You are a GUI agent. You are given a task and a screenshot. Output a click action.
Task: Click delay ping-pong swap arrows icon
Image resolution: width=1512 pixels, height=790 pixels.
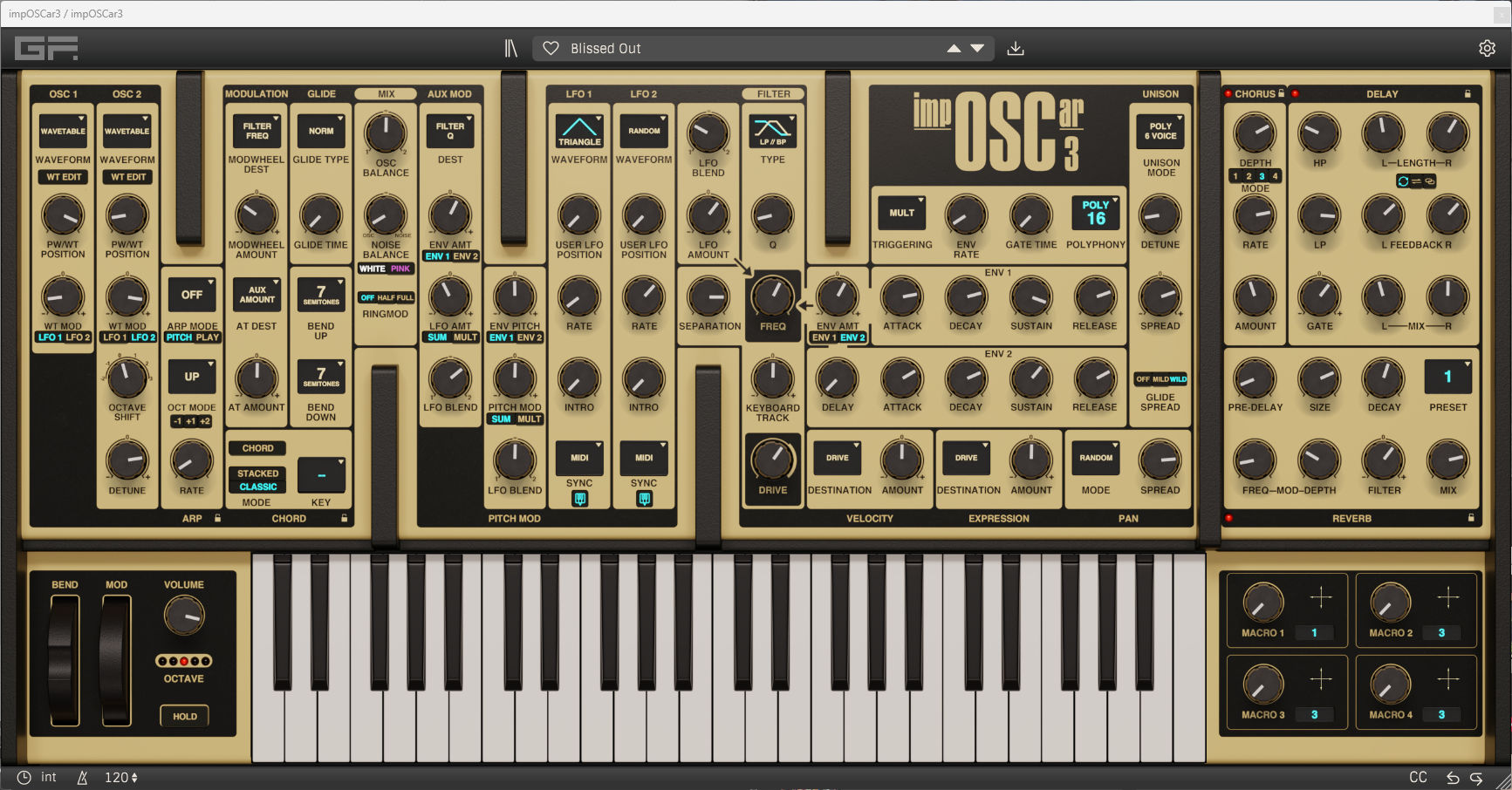[1416, 181]
